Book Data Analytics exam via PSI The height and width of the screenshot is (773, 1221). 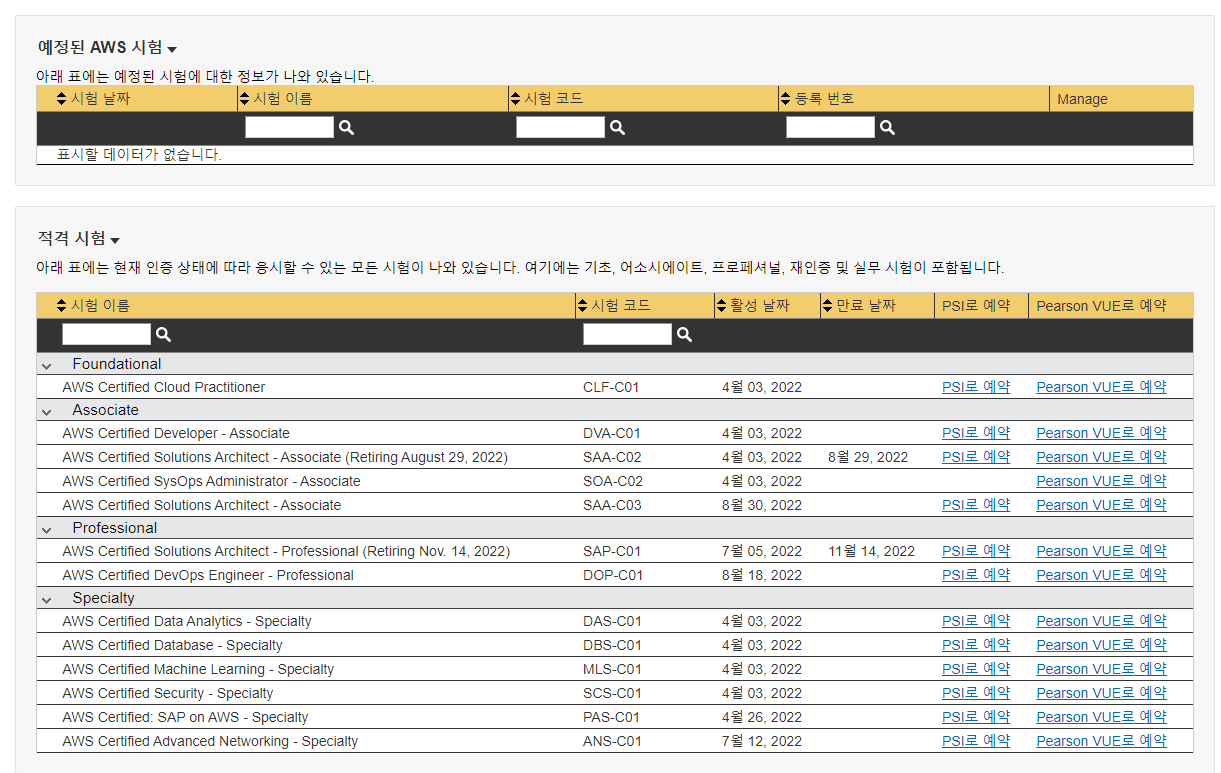point(976,621)
